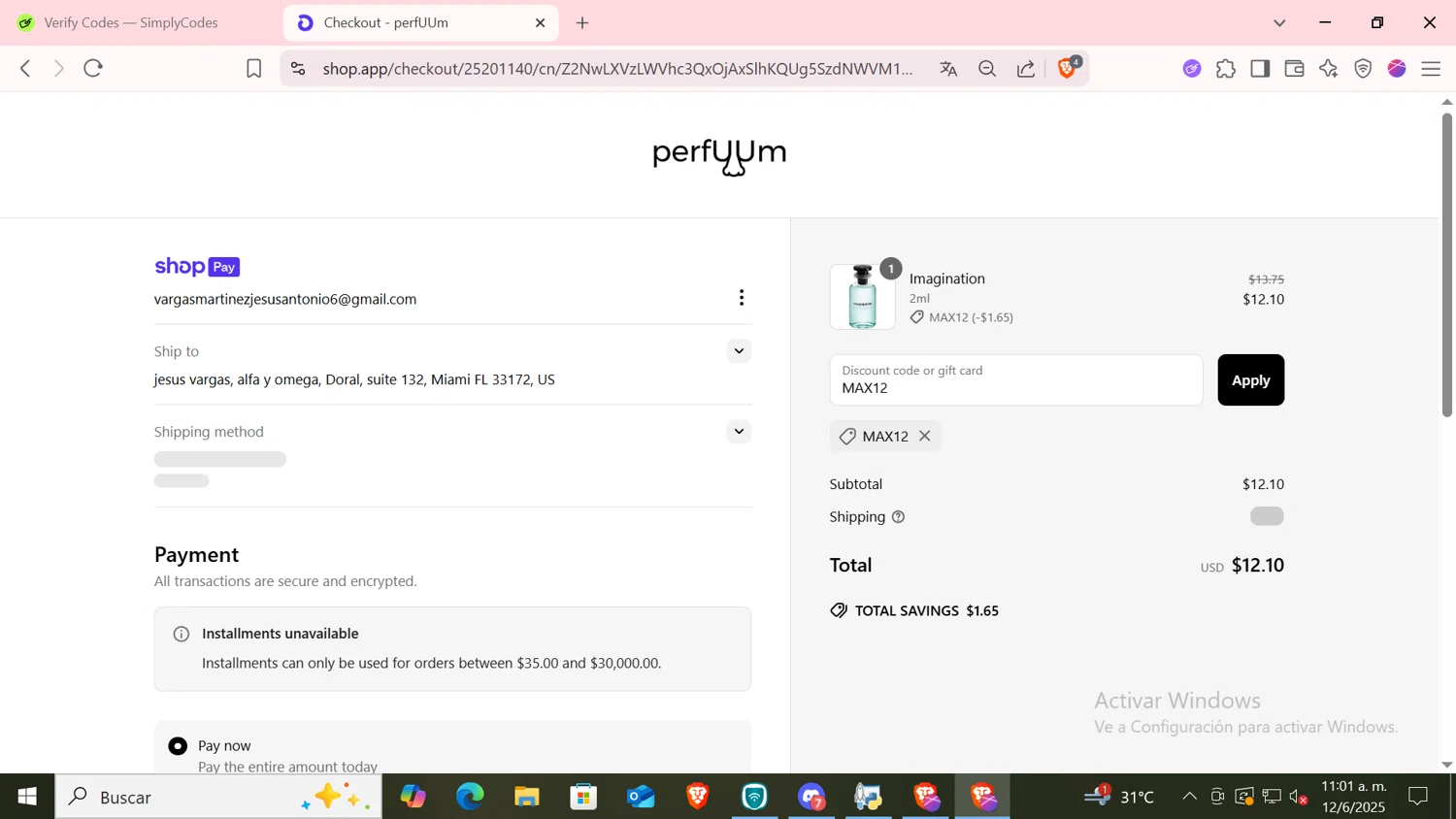Open the tab search dropdown arrow
Viewport: 1456px width, 819px height.
click(x=1279, y=22)
